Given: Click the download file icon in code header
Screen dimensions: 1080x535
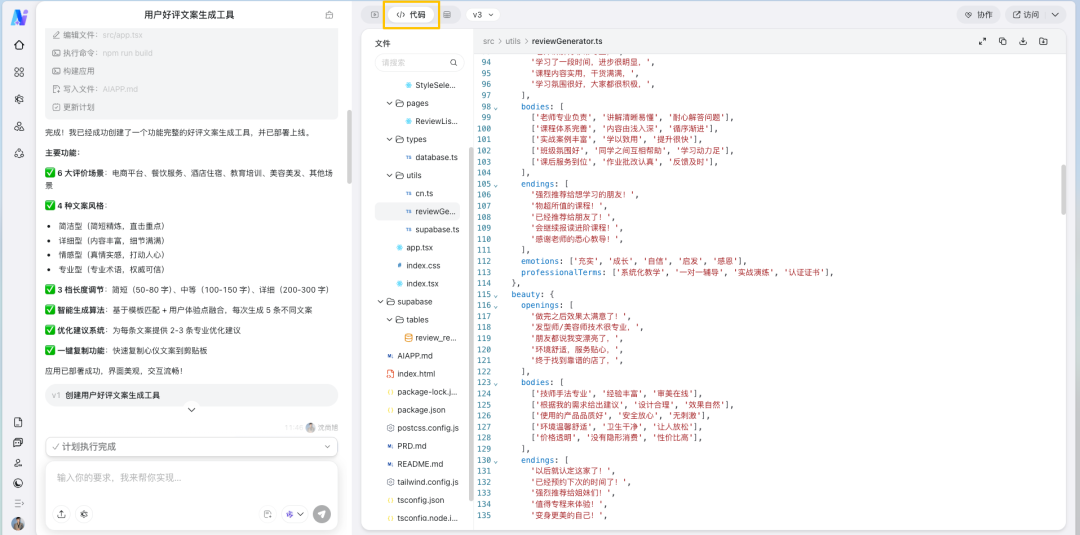Looking at the screenshot, I should pos(1023,41).
